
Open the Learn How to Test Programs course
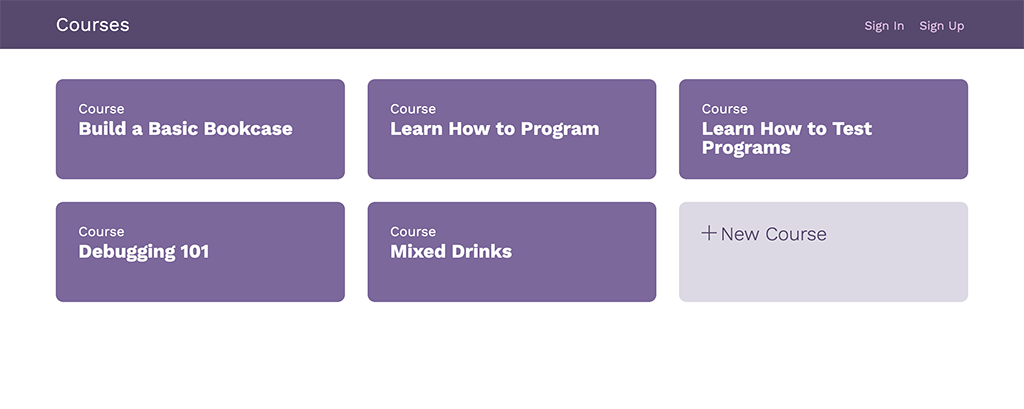tap(786, 138)
